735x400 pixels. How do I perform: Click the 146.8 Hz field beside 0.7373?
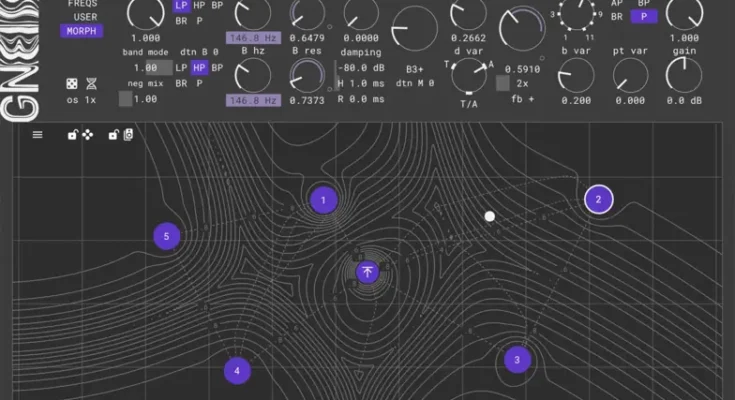coord(253,100)
